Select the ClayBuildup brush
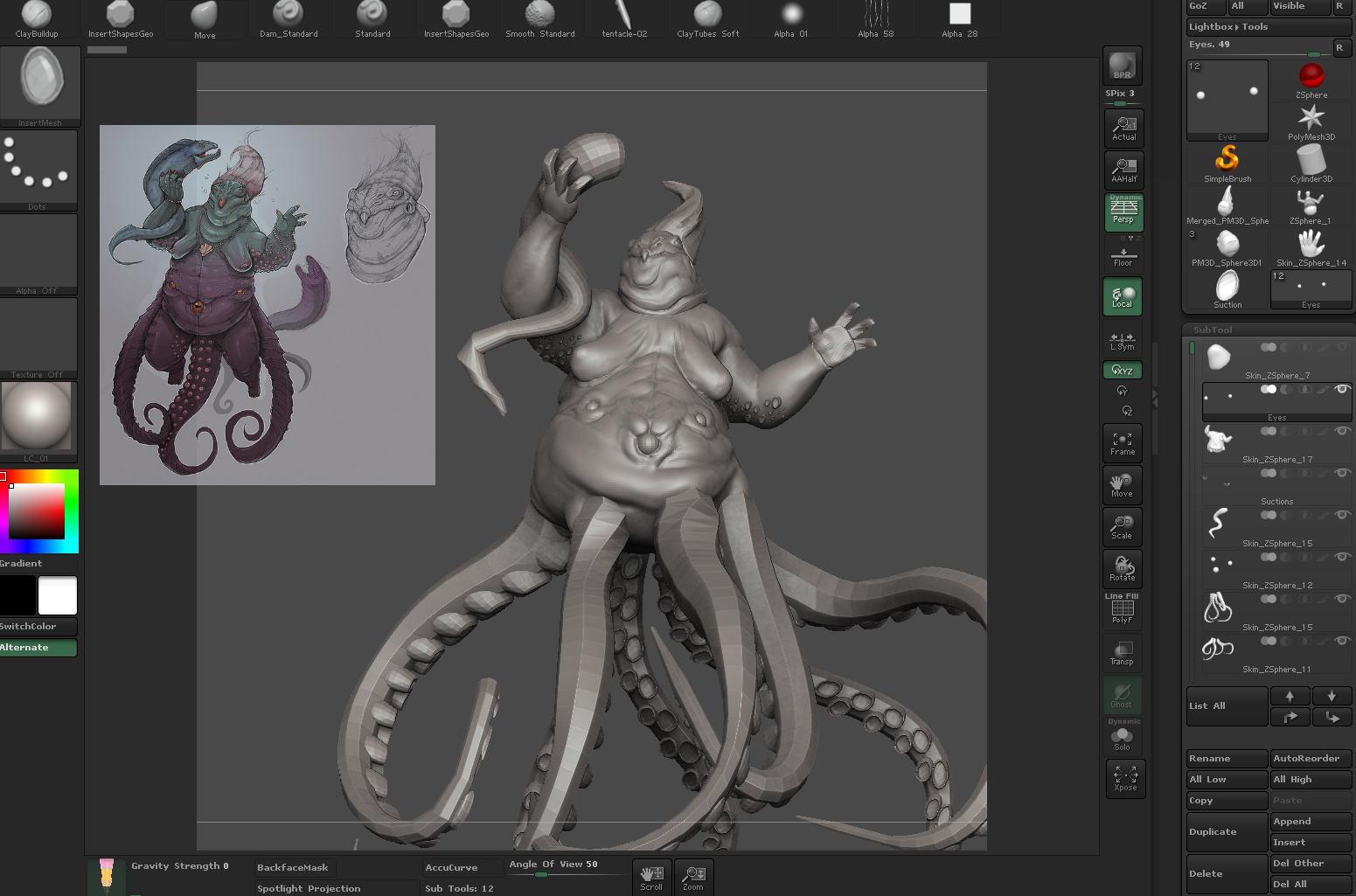The image size is (1356, 896). pos(37,19)
